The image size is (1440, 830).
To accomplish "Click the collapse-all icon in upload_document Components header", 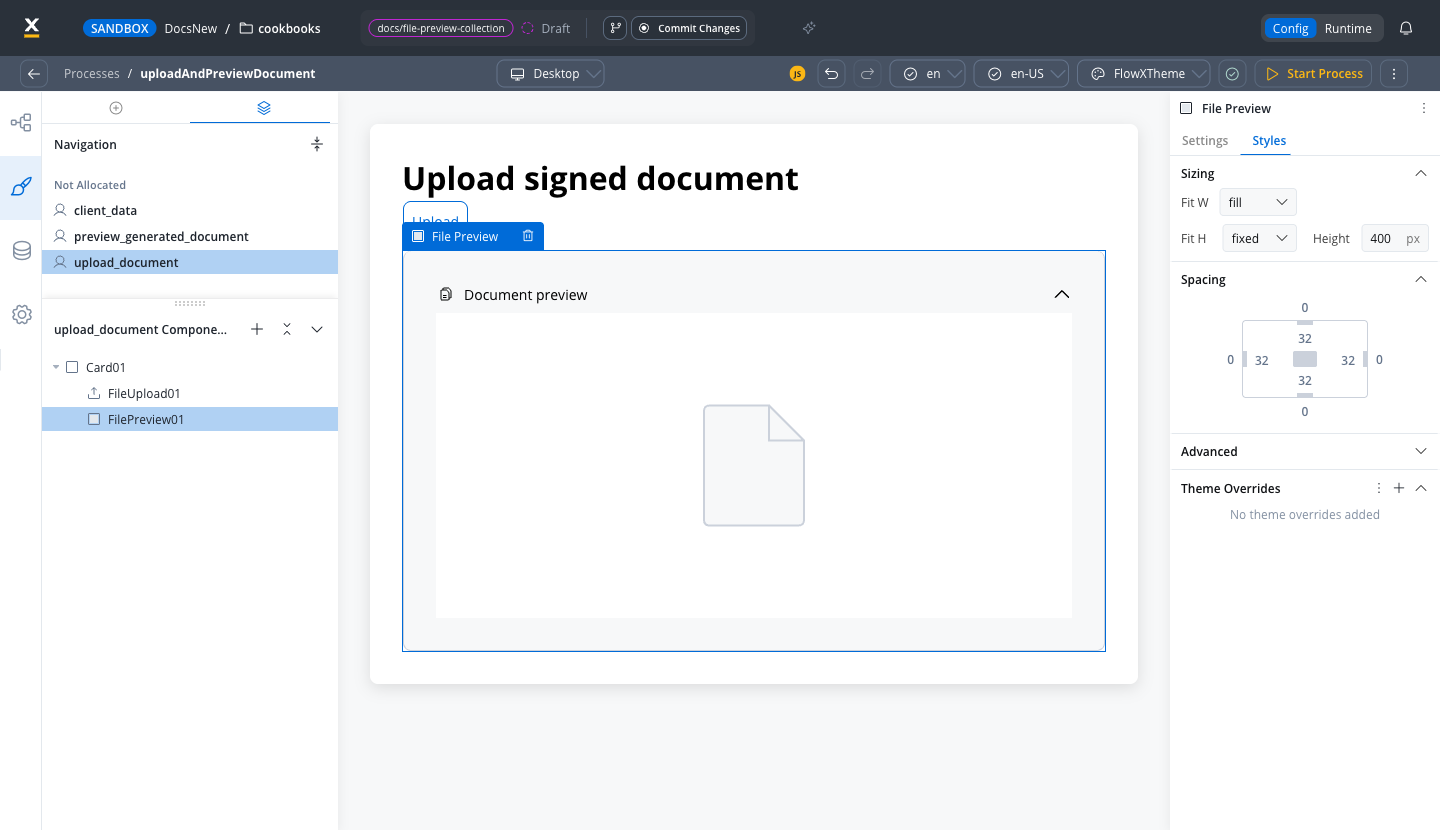I will (287, 329).
